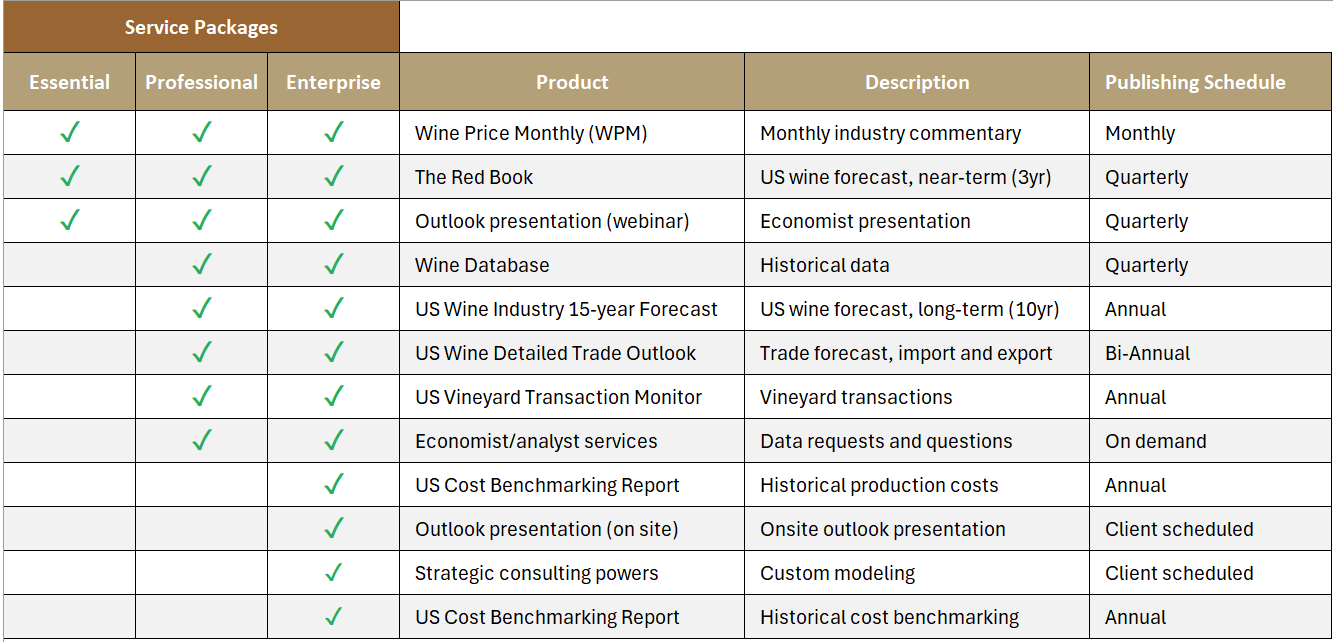Select Enterprise checkmark for Strategic consulting powers
Screen dimensions: 1333x642
pyautogui.click(x=334, y=572)
